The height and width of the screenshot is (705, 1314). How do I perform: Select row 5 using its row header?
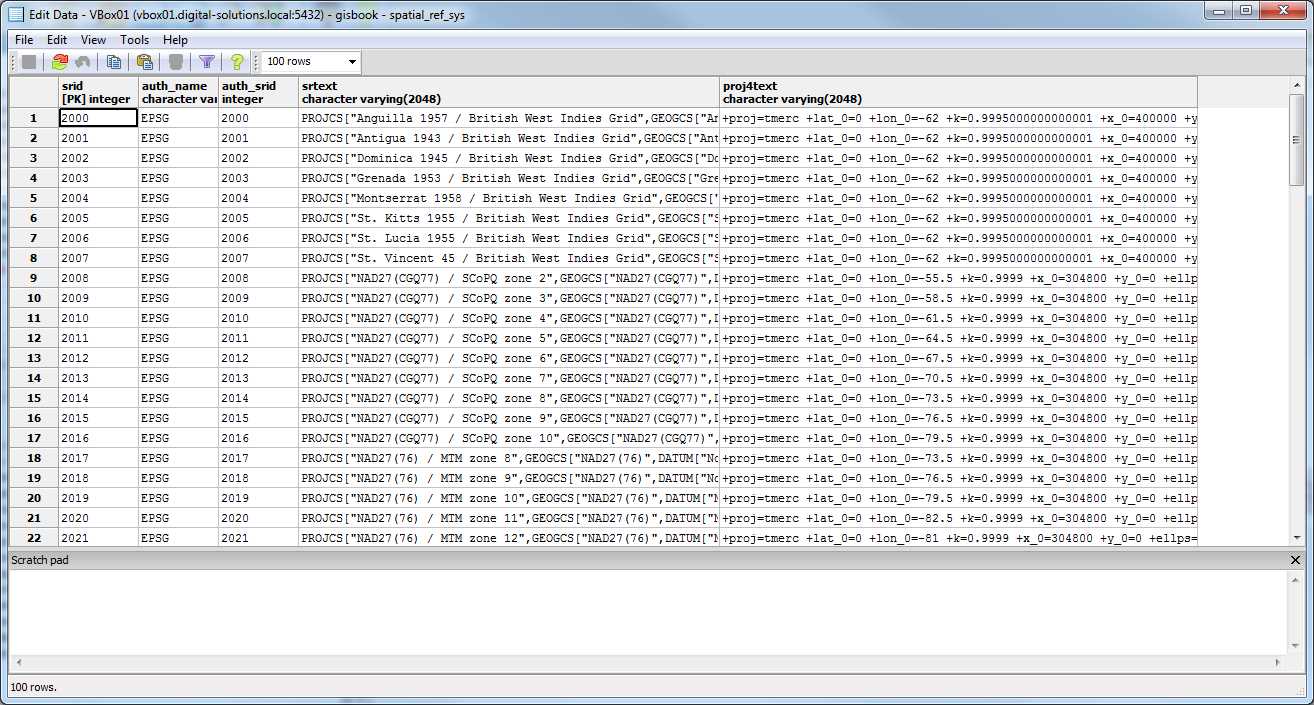click(x=32, y=198)
